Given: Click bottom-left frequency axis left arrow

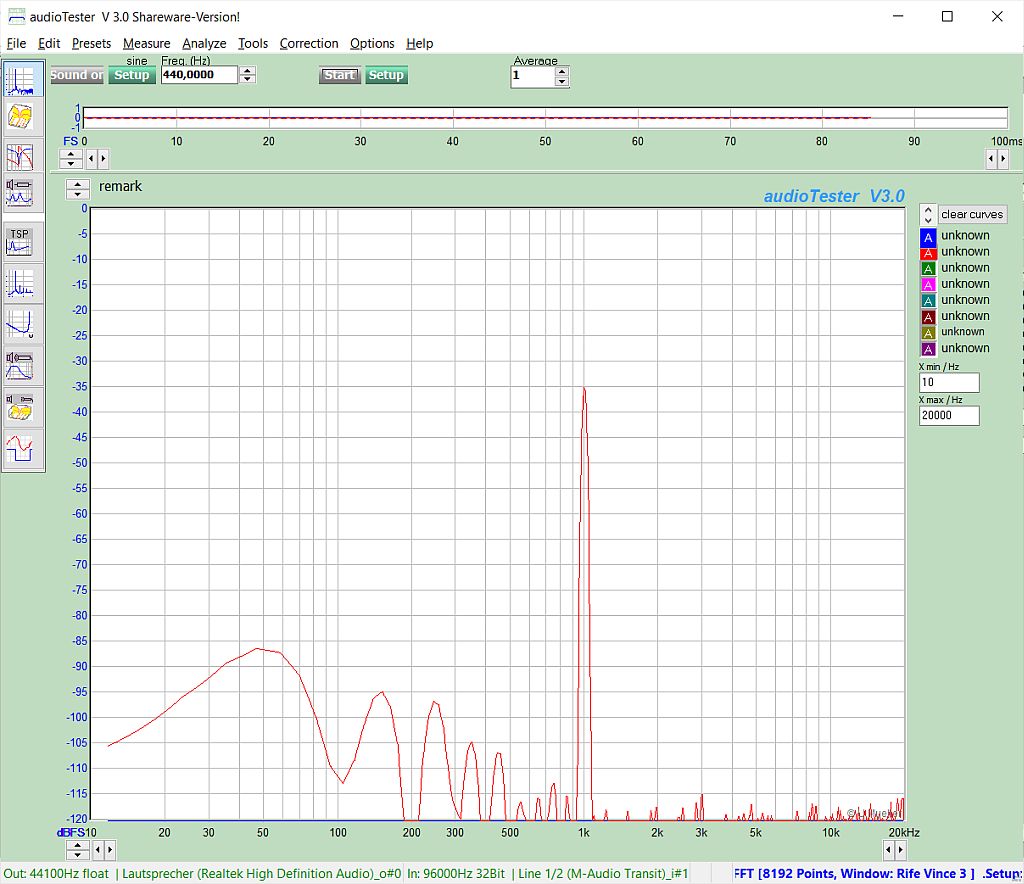Looking at the screenshot, I should [x=98, y=849].
